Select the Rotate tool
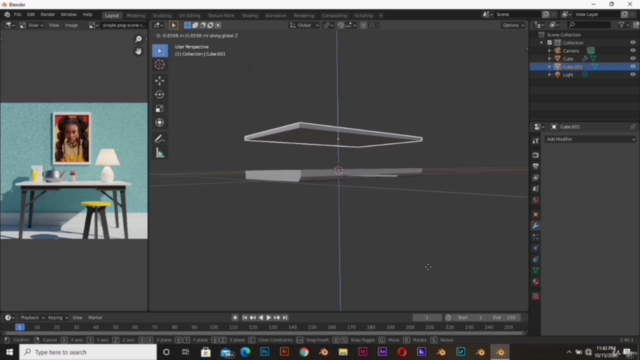The height and width of the screenshot is (360, 640). click(x=160, y=94)
